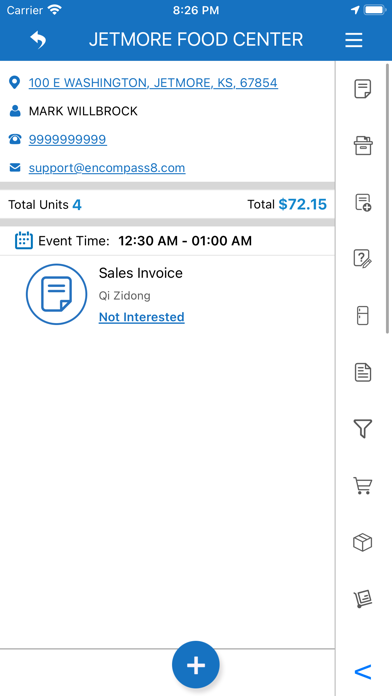Tap the name MARK WILLBROCK
392x696 pixels.
83,111
